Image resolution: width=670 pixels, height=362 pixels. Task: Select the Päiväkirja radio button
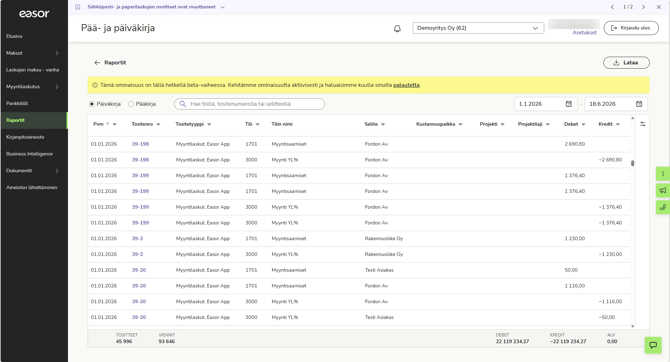point(91,104)
